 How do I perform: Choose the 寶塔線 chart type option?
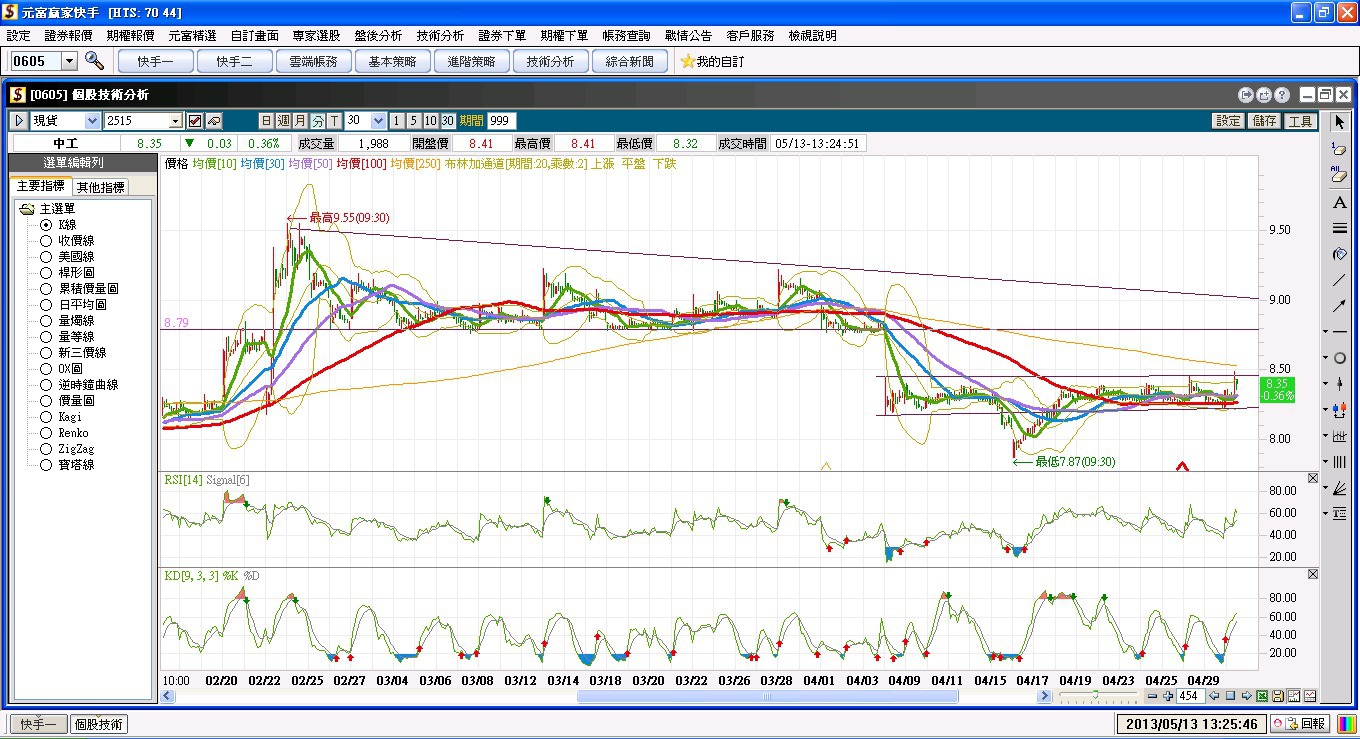[x=46, y=465]
